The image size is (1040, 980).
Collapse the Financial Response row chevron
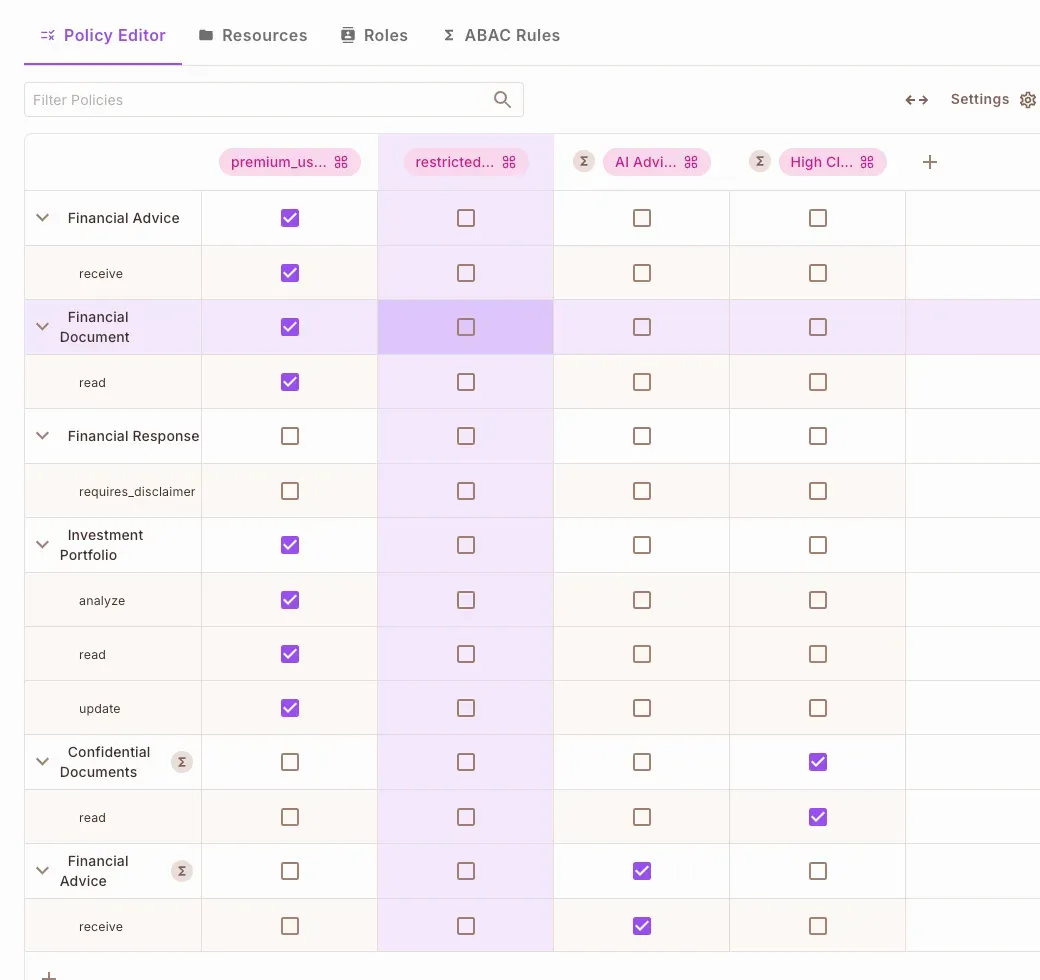pos(42,436)
